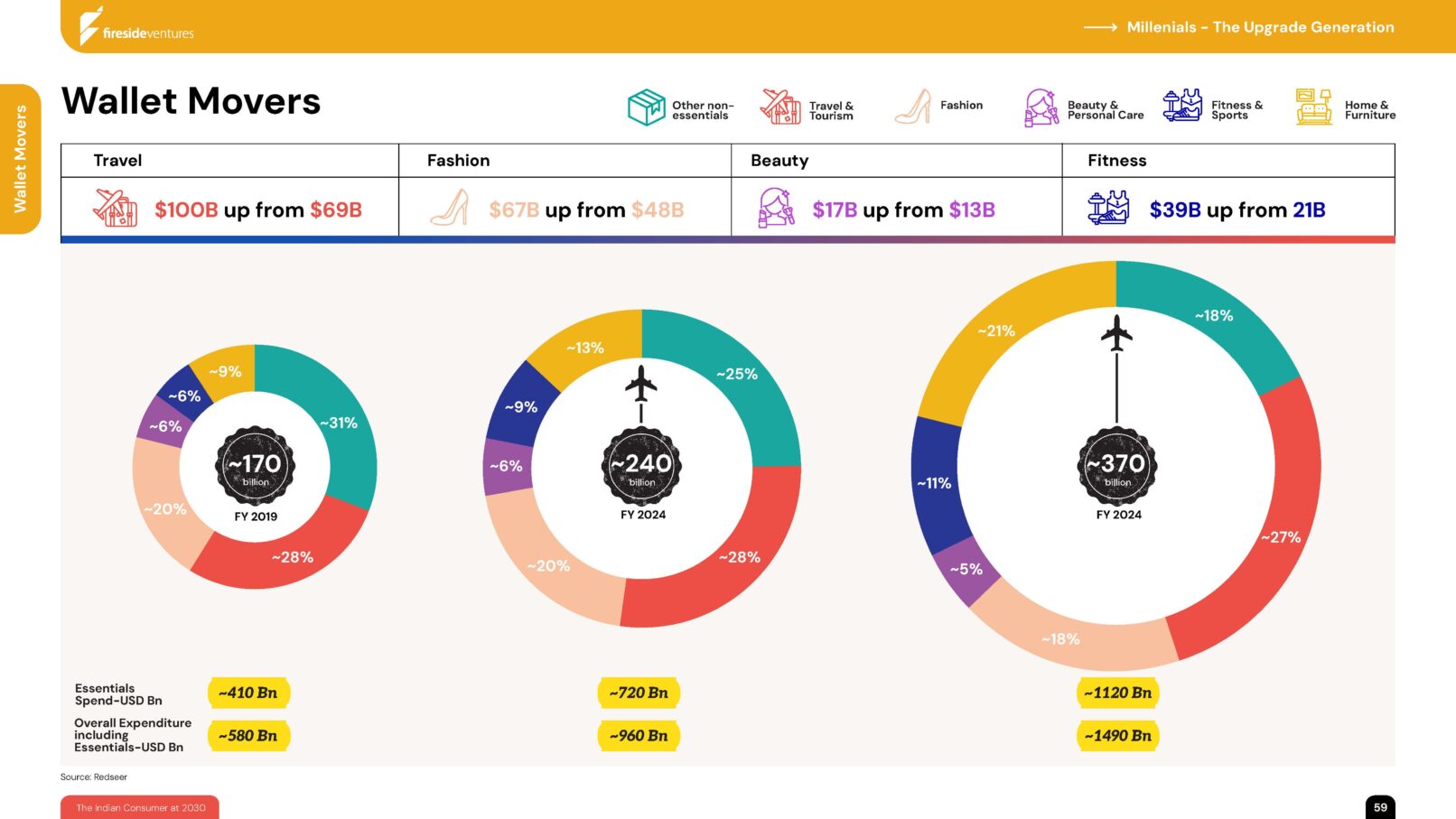Select the Home & Furniture legend icon
The height and width of the screenshot is (819, 1456).
[x=1313, y=107]
